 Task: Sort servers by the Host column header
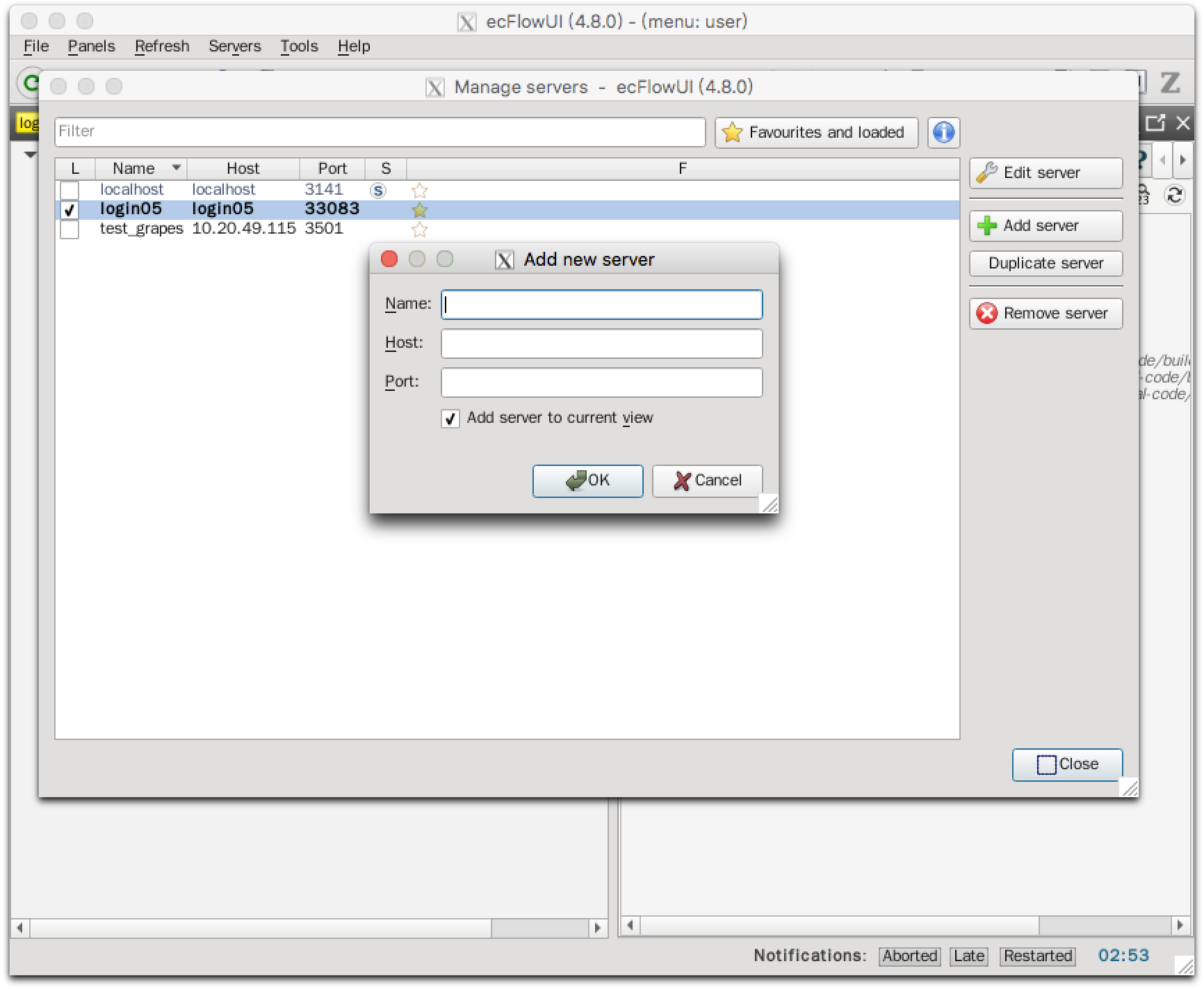coord(243,168)
